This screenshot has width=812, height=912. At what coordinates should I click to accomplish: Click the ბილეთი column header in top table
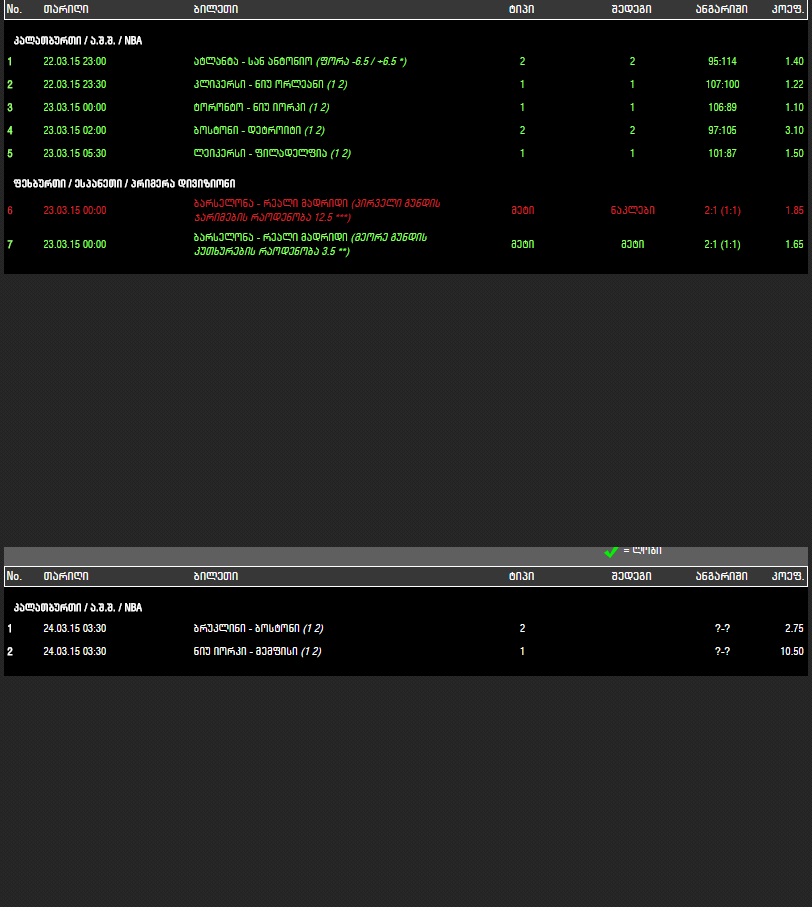tap(216, 9)
